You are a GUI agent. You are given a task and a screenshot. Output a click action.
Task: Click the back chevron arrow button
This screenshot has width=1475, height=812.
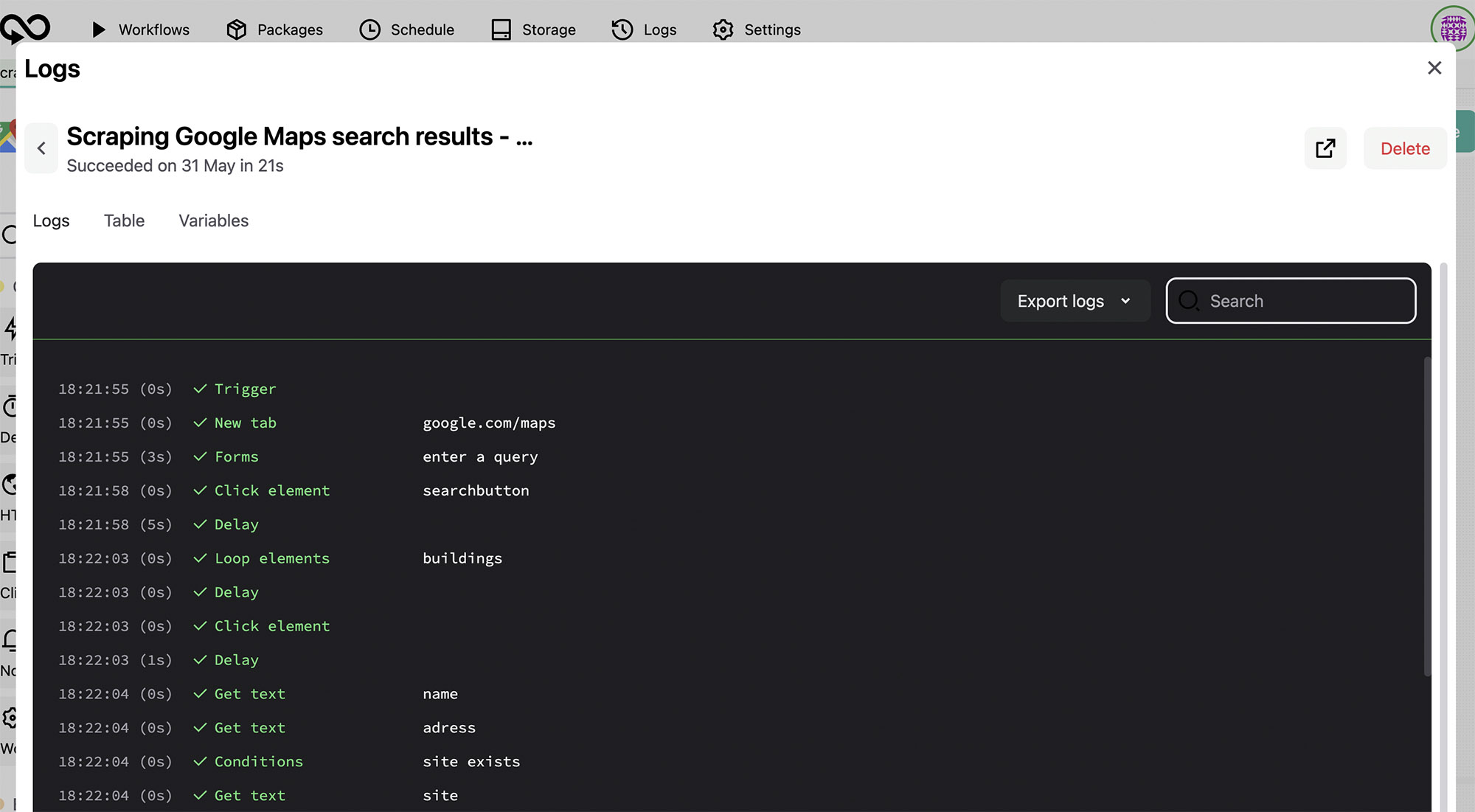[41, 148]
